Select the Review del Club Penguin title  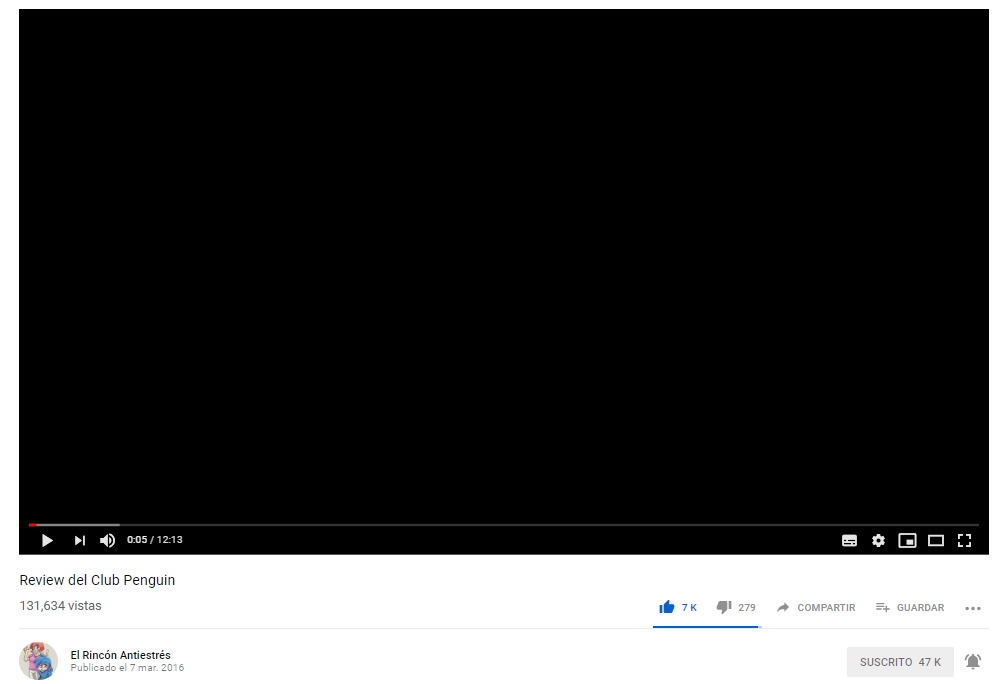tap(97, 580)
